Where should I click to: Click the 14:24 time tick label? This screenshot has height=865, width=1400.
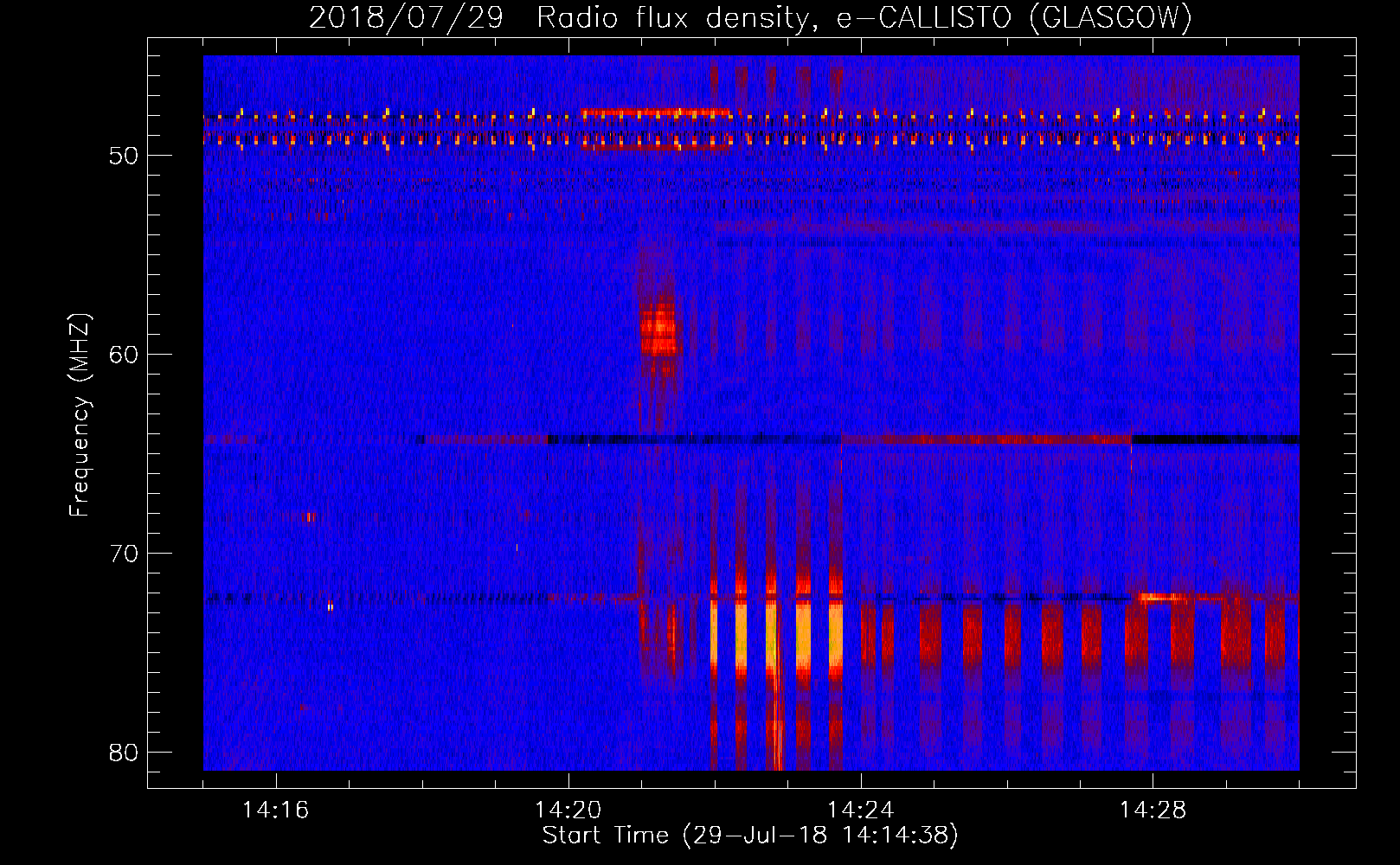point(860,811)
